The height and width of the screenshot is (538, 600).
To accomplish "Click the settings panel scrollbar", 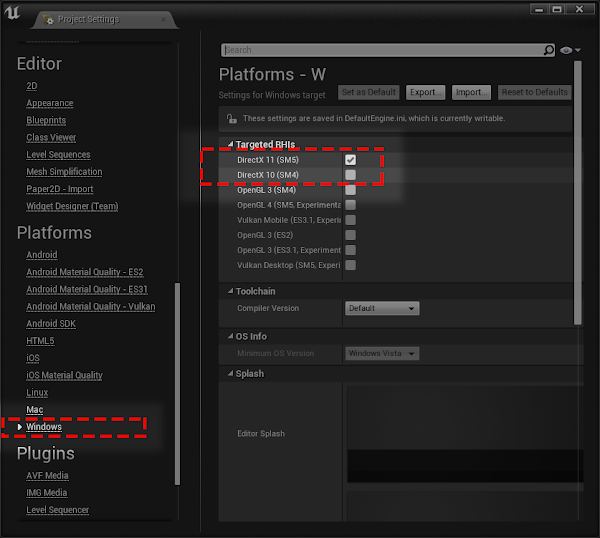I will click(578, 192).
